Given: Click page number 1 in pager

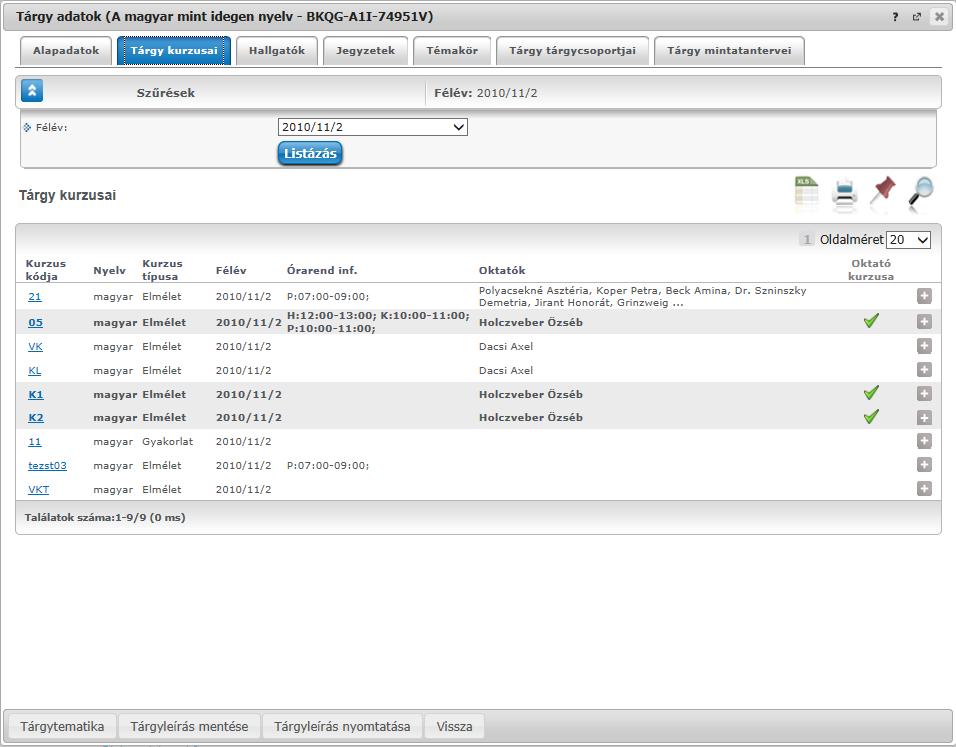Looking at the screenshot, I should tap(807, 240).
